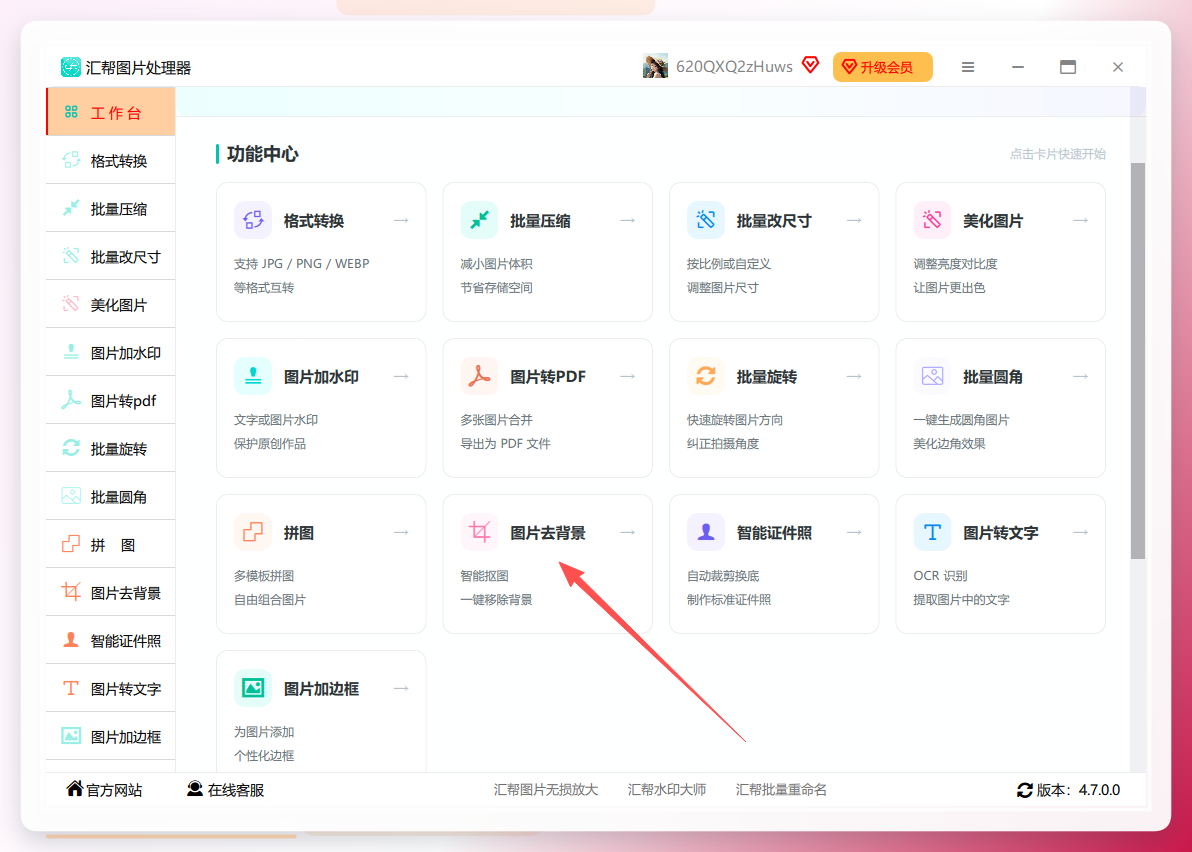Click the refresh icon beside 版本
The height and width of the screenshot is (852, 1192).
pos(1025,790)
